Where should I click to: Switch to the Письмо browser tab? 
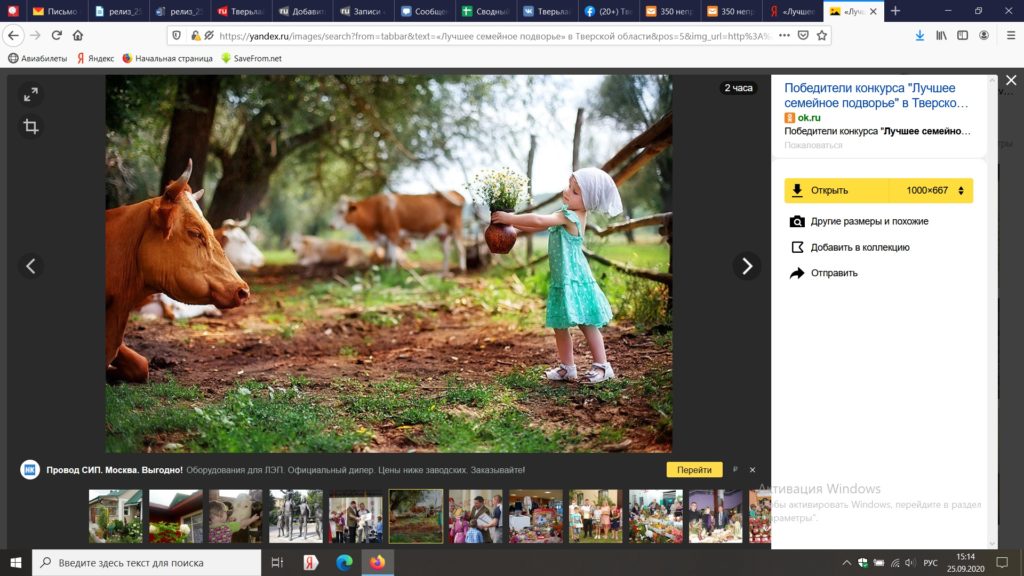54,11
